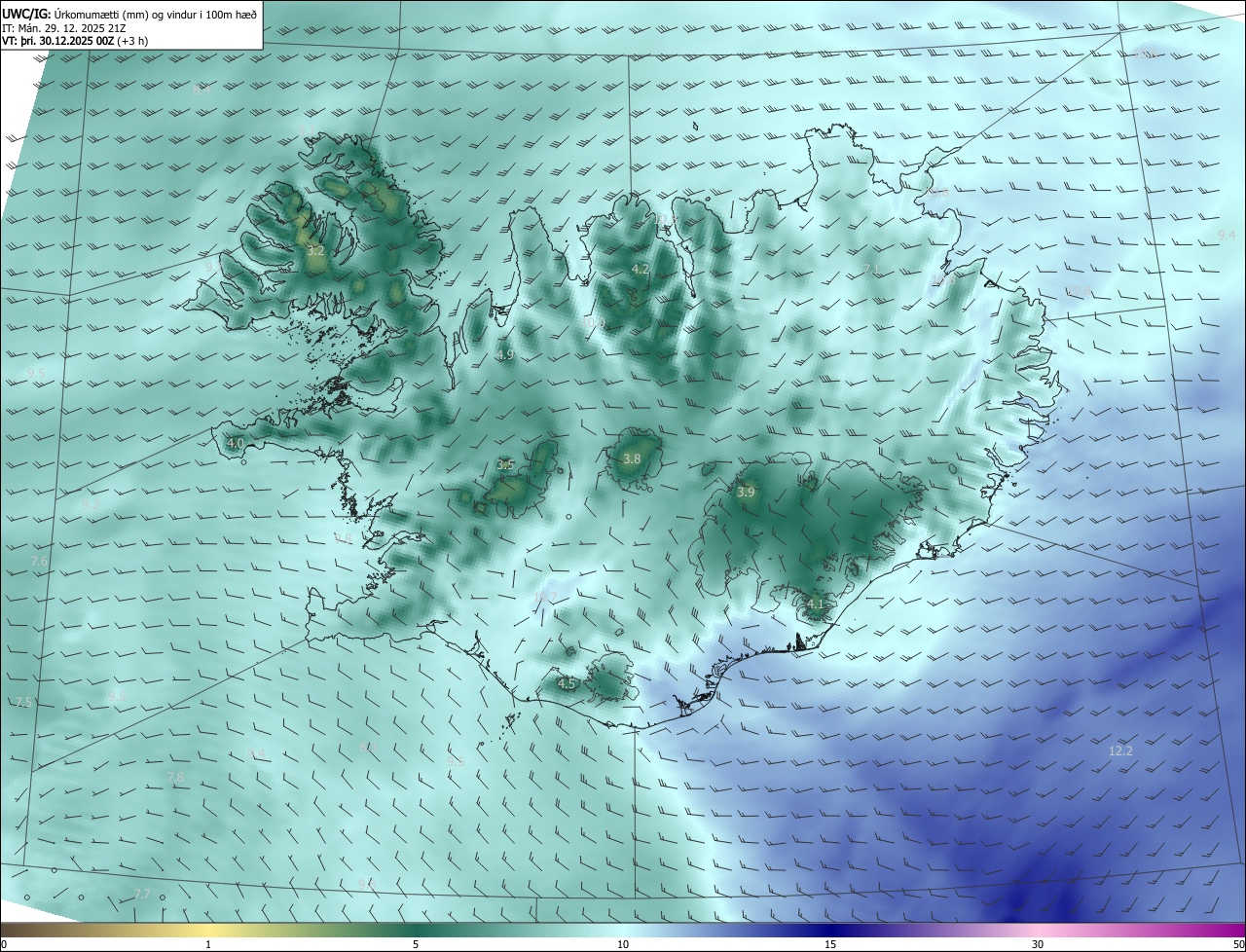1246x952 pixels.
Task: Click the UWC/IG Úrkomumætti map title
Action: click(x=129, y=13)
